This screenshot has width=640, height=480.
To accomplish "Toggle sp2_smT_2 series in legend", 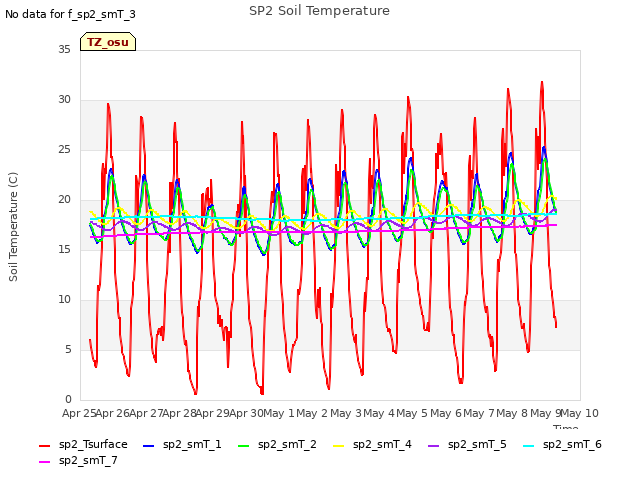I will tap(277, 444).
